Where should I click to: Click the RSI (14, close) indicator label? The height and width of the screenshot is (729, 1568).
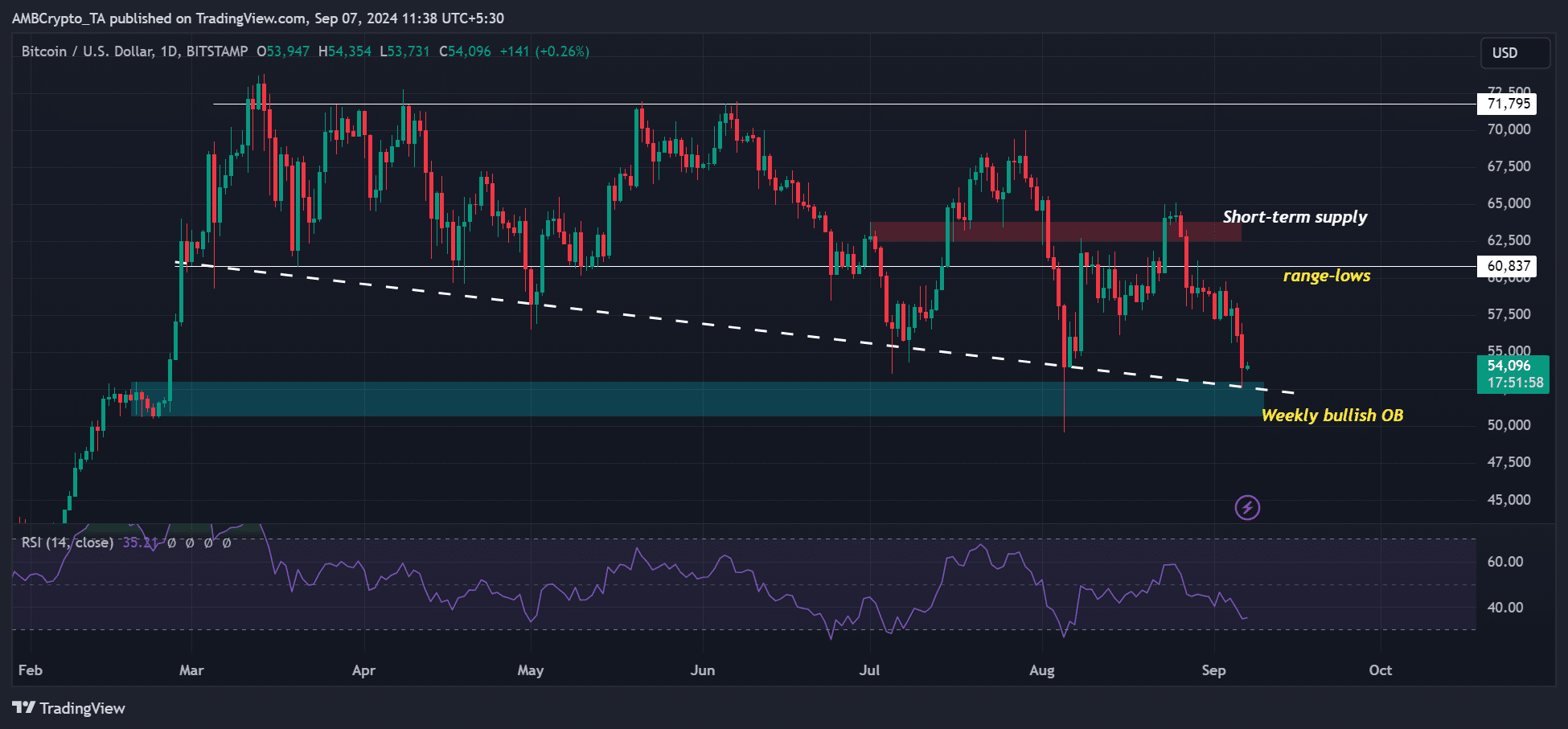point(68,543)
